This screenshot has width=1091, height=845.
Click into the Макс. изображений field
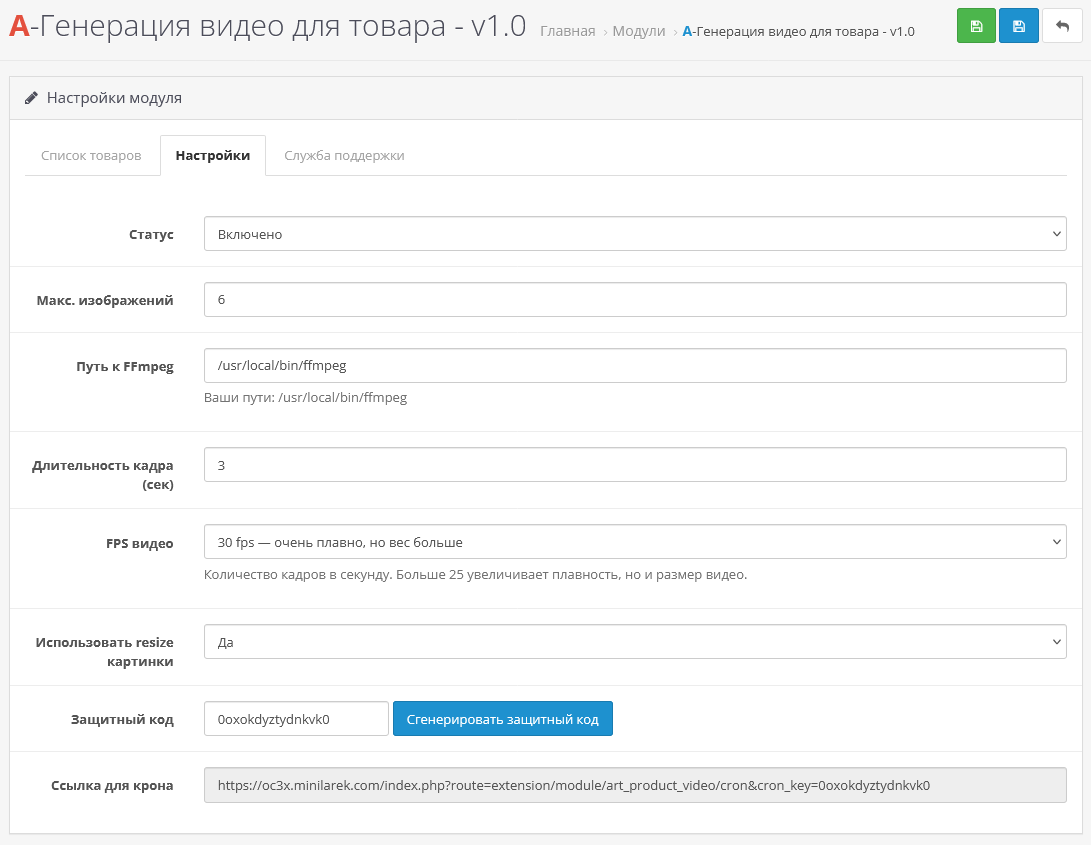click(x=635, y=300)
